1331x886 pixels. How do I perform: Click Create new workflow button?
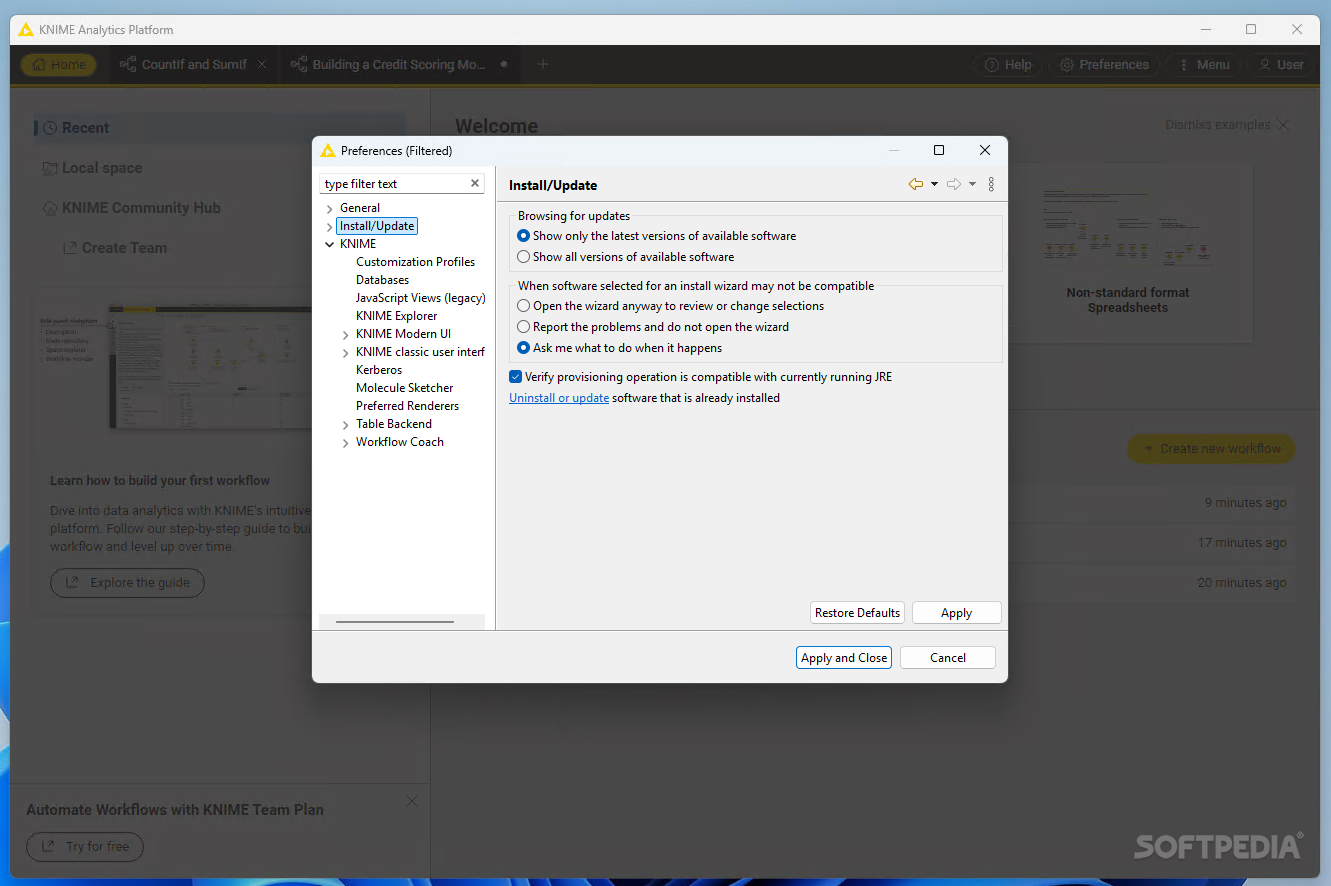1211,449
